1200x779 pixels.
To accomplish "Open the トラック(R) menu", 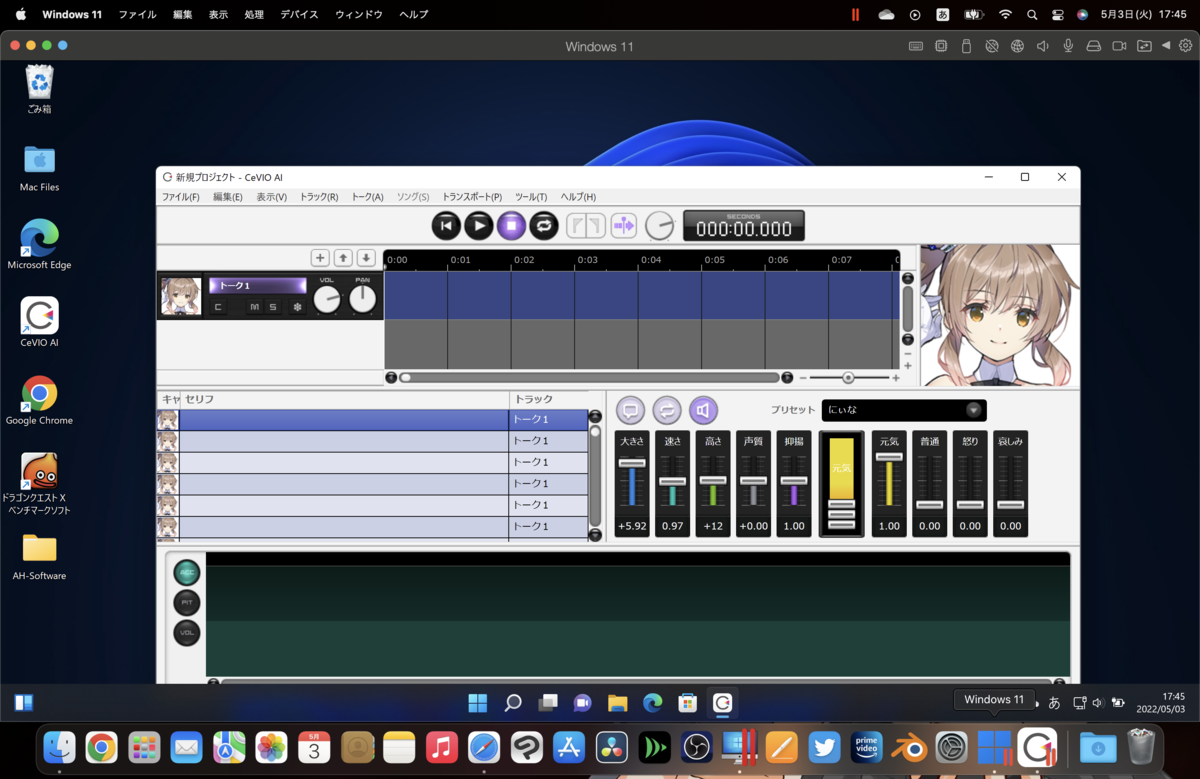I will click(x=319, y=197).
